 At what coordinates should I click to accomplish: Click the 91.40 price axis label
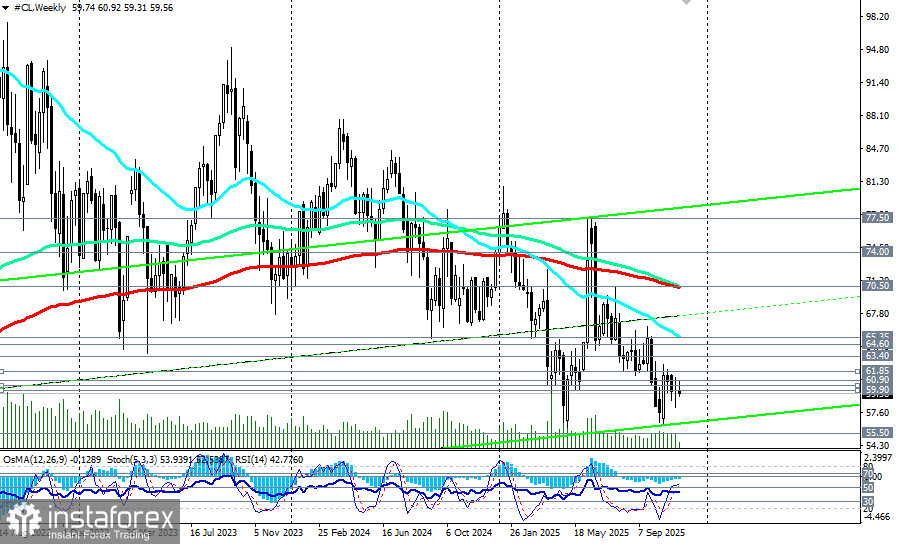click(x=877, y=83)
